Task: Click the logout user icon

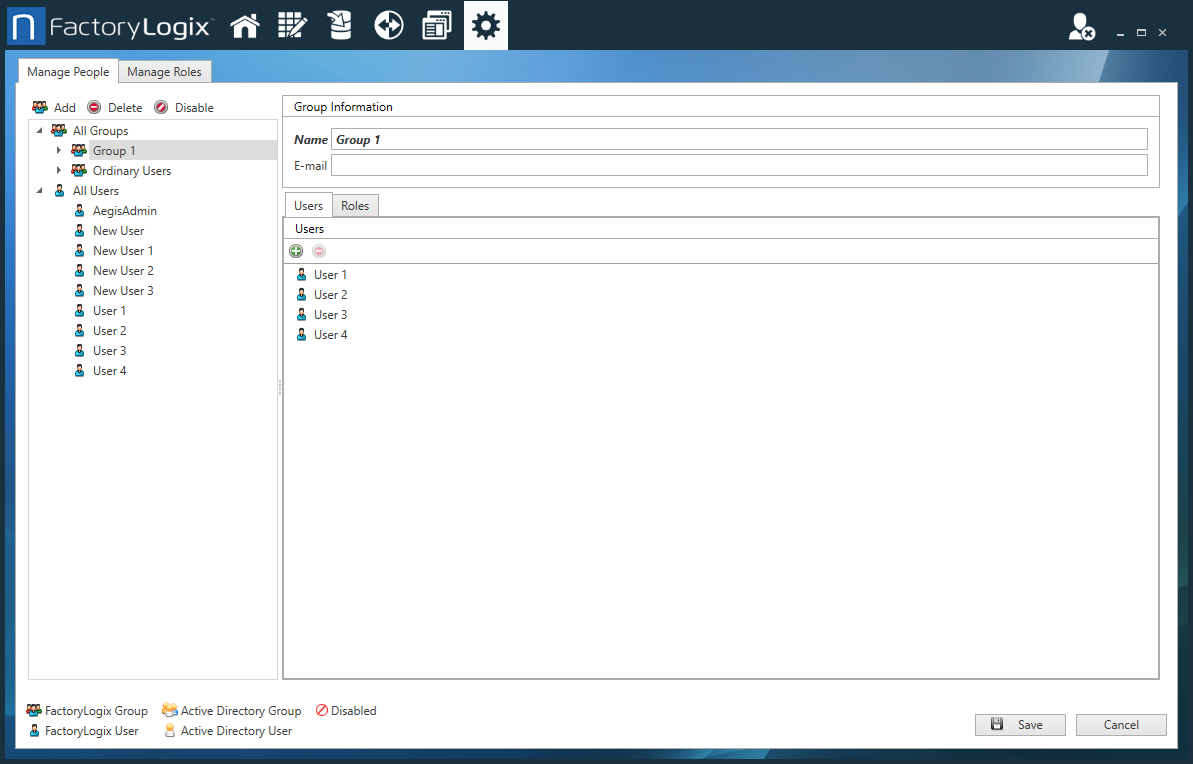Action: (1079, 28)
